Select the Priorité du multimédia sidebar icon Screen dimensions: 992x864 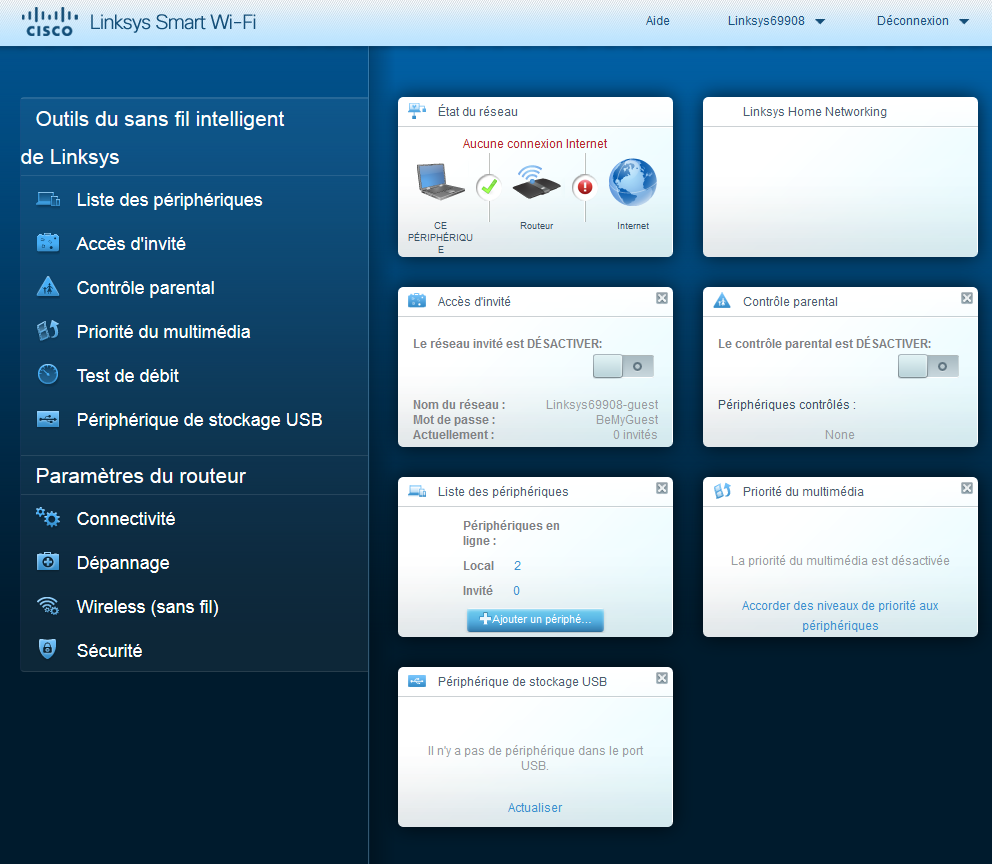(x=48, y=331)
